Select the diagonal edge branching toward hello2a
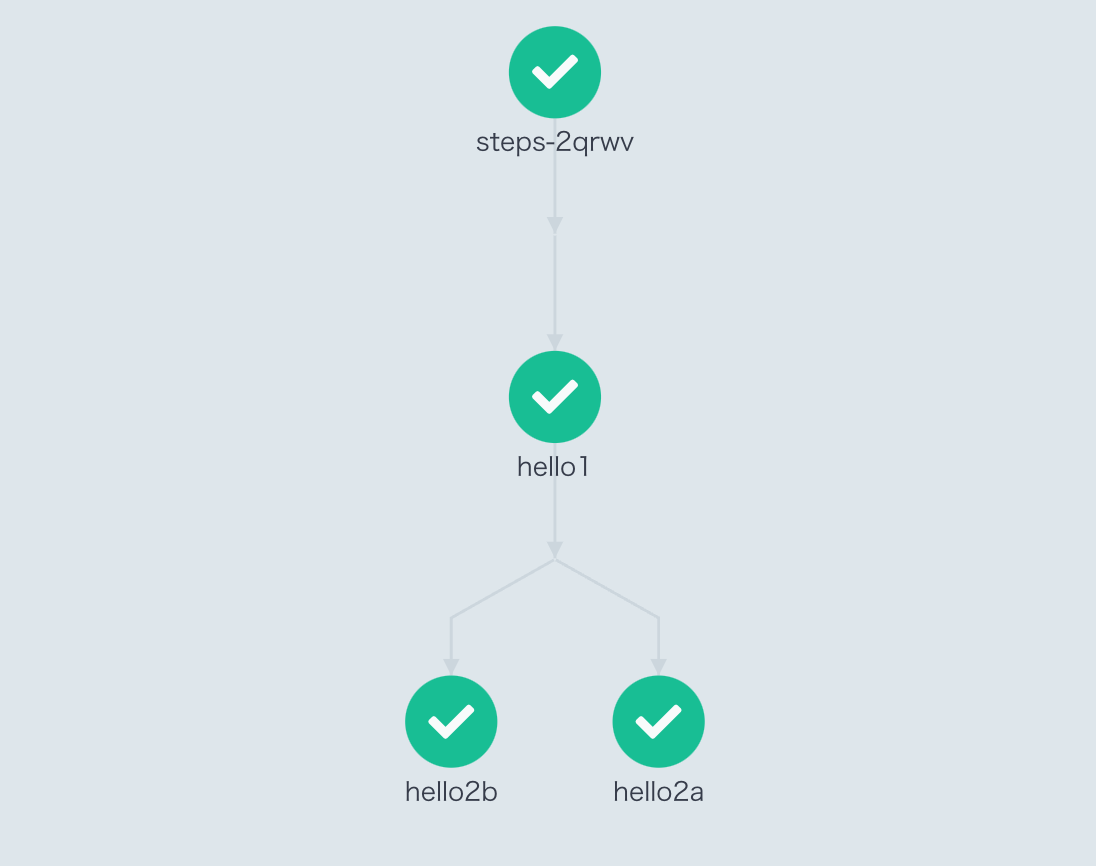1096x866 pixels. 607,588
